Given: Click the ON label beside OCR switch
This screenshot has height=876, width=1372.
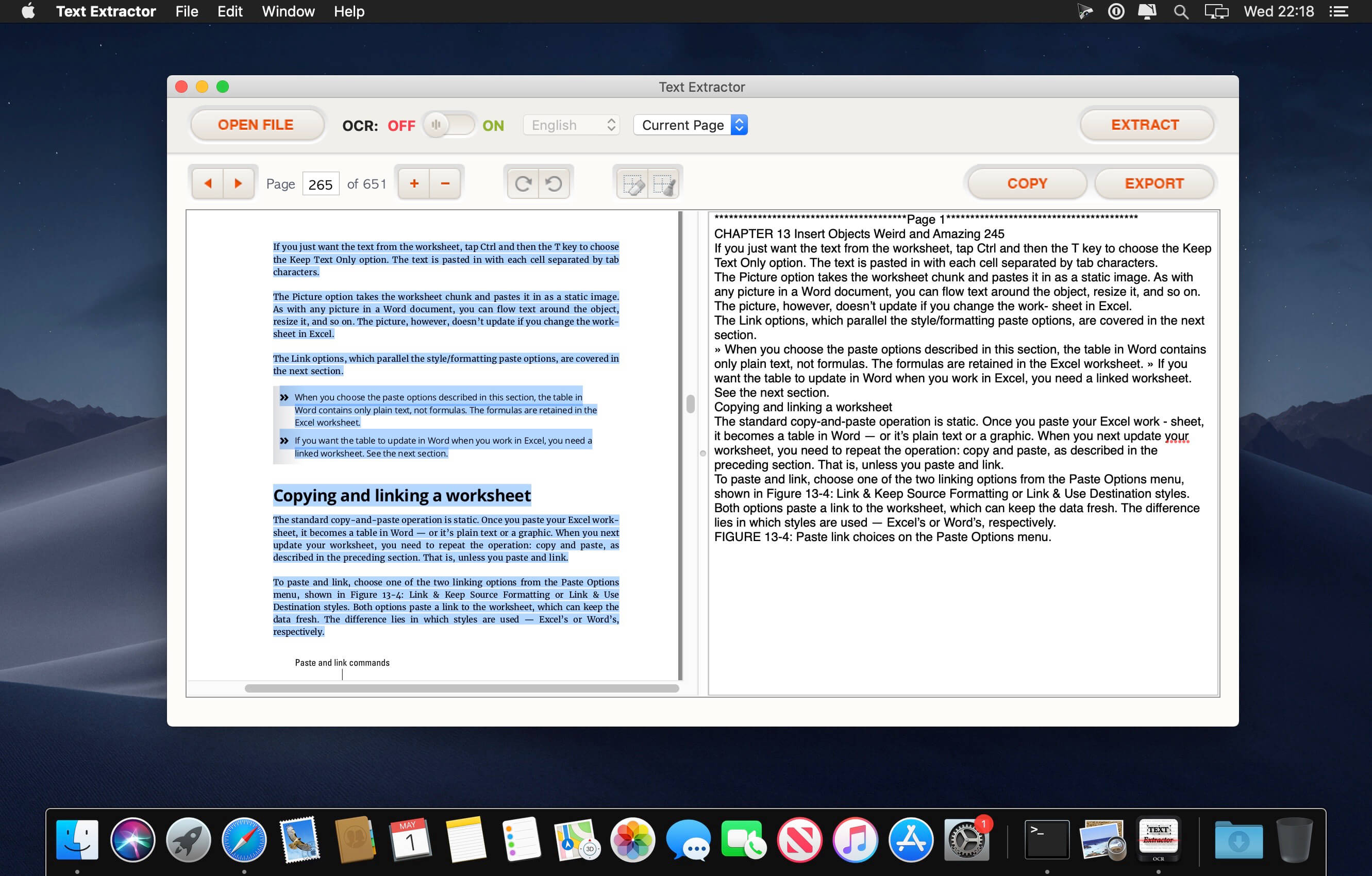Looking at the screenshot, I should (493, 125).
